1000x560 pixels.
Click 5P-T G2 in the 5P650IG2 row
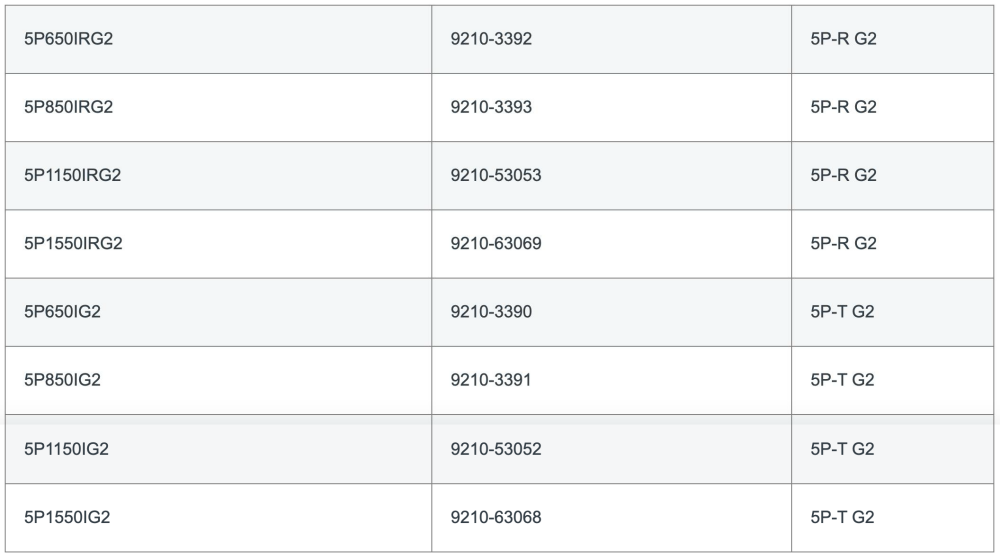[x=842, y=312]
